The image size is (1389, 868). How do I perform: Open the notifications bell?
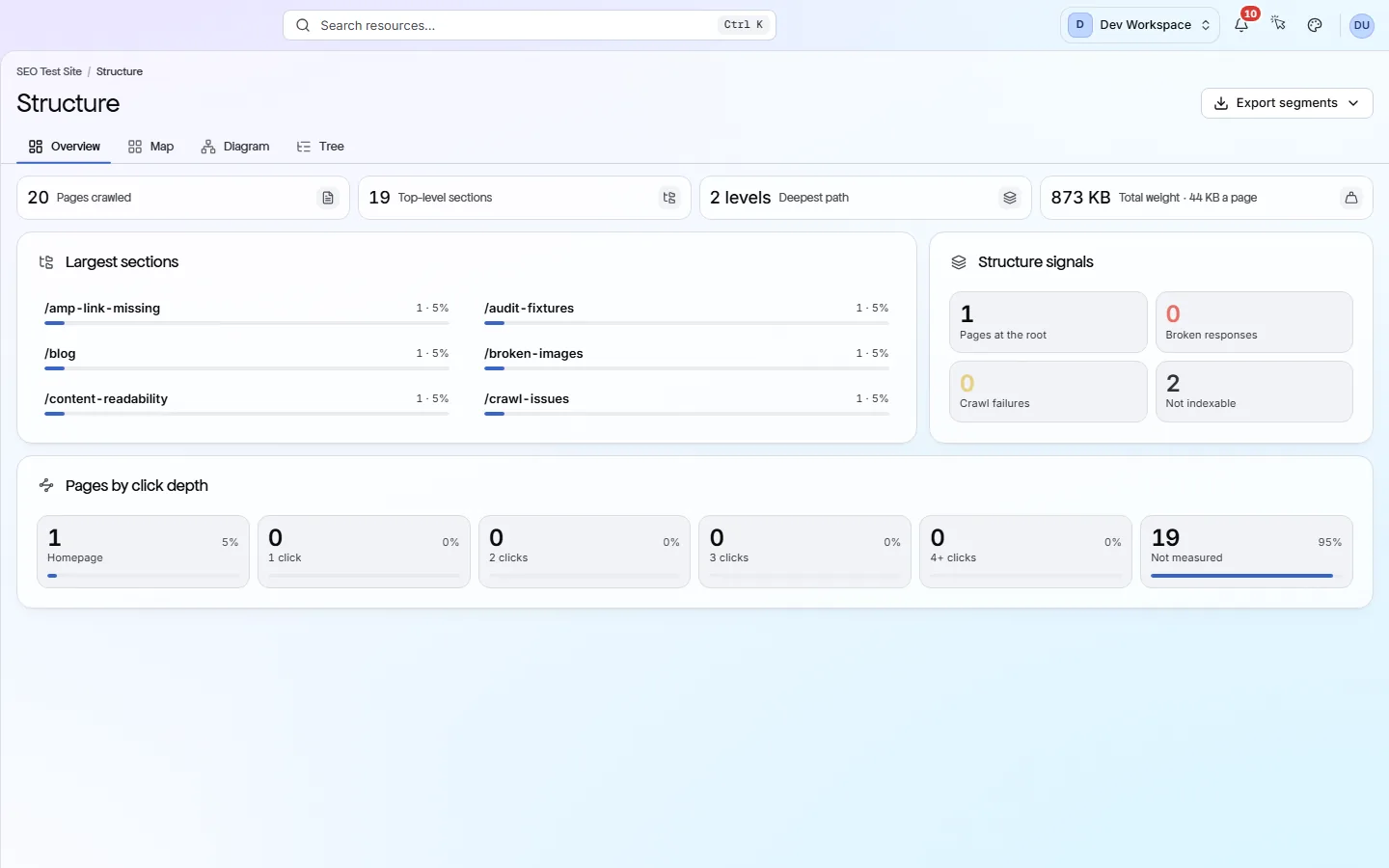[1241, 25]
